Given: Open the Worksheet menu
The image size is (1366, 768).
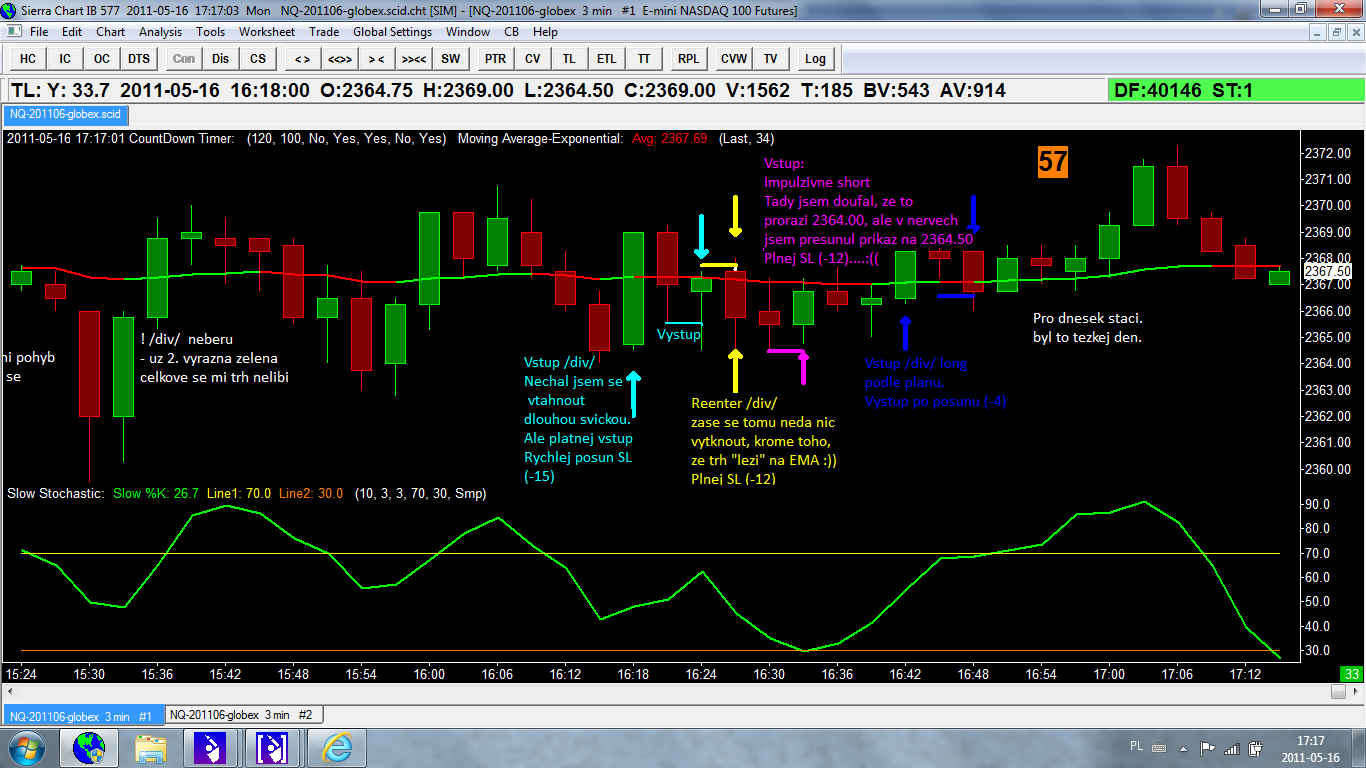Looking at the screenshot, I should pyautogui.click(x=267, y=32).
